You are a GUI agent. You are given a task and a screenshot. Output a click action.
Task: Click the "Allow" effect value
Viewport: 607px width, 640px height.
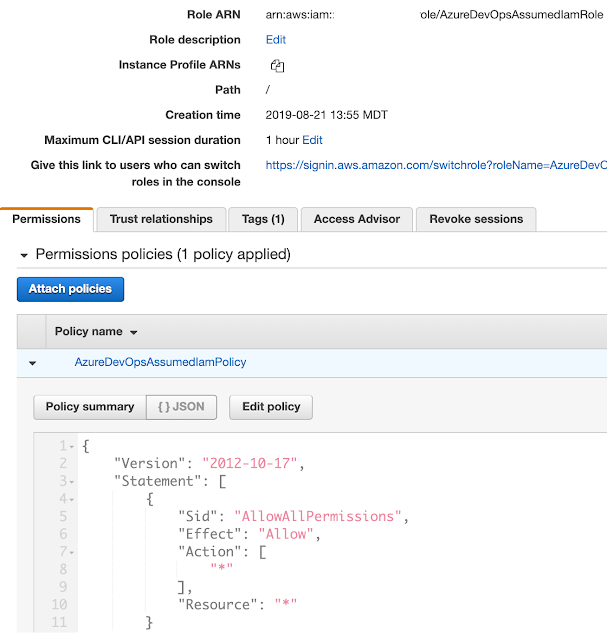coord(286,534)
